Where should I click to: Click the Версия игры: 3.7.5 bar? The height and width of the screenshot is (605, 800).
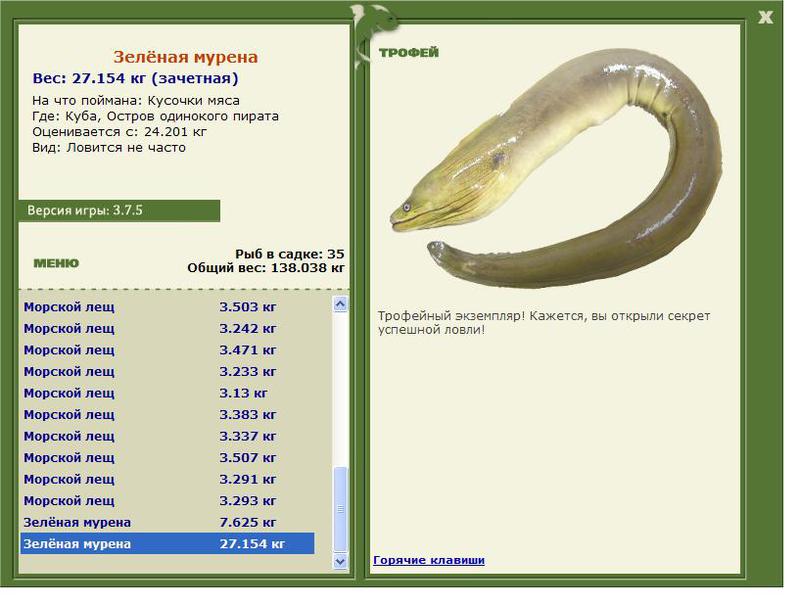click(x=119, y=211)
